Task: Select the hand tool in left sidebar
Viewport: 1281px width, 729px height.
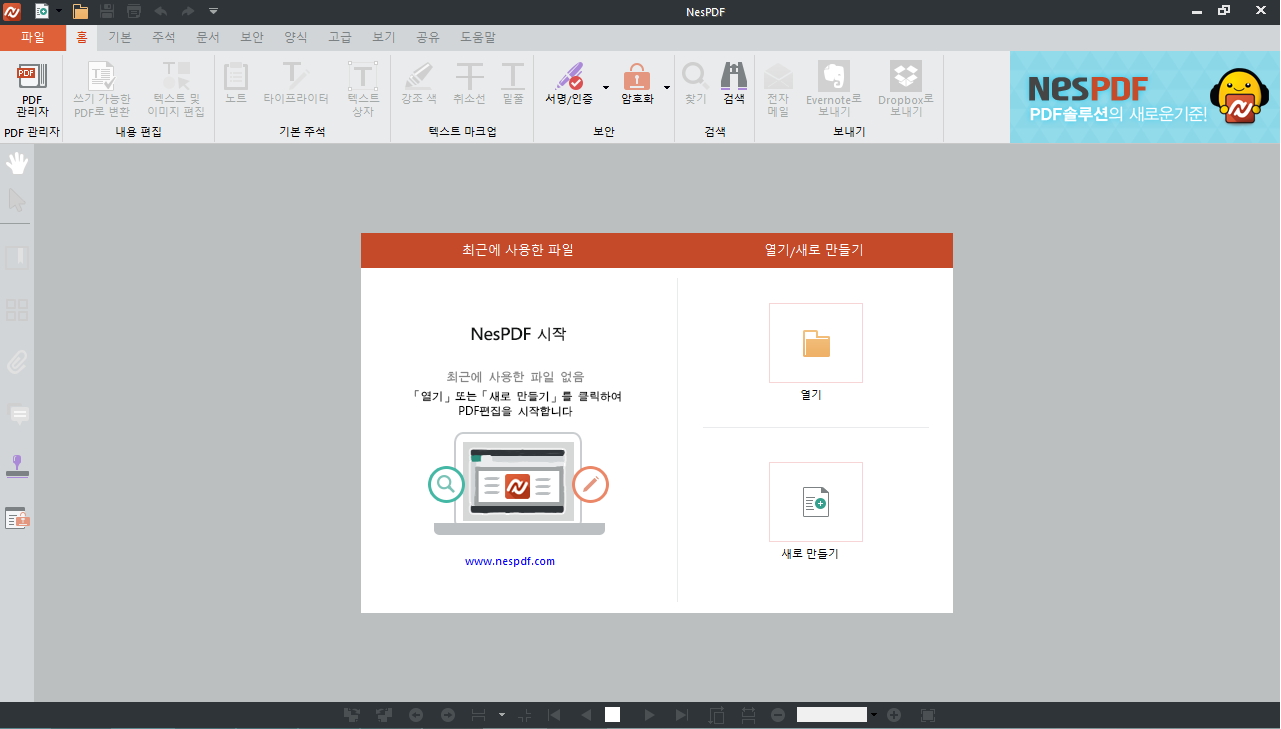Action: [17, 163]
